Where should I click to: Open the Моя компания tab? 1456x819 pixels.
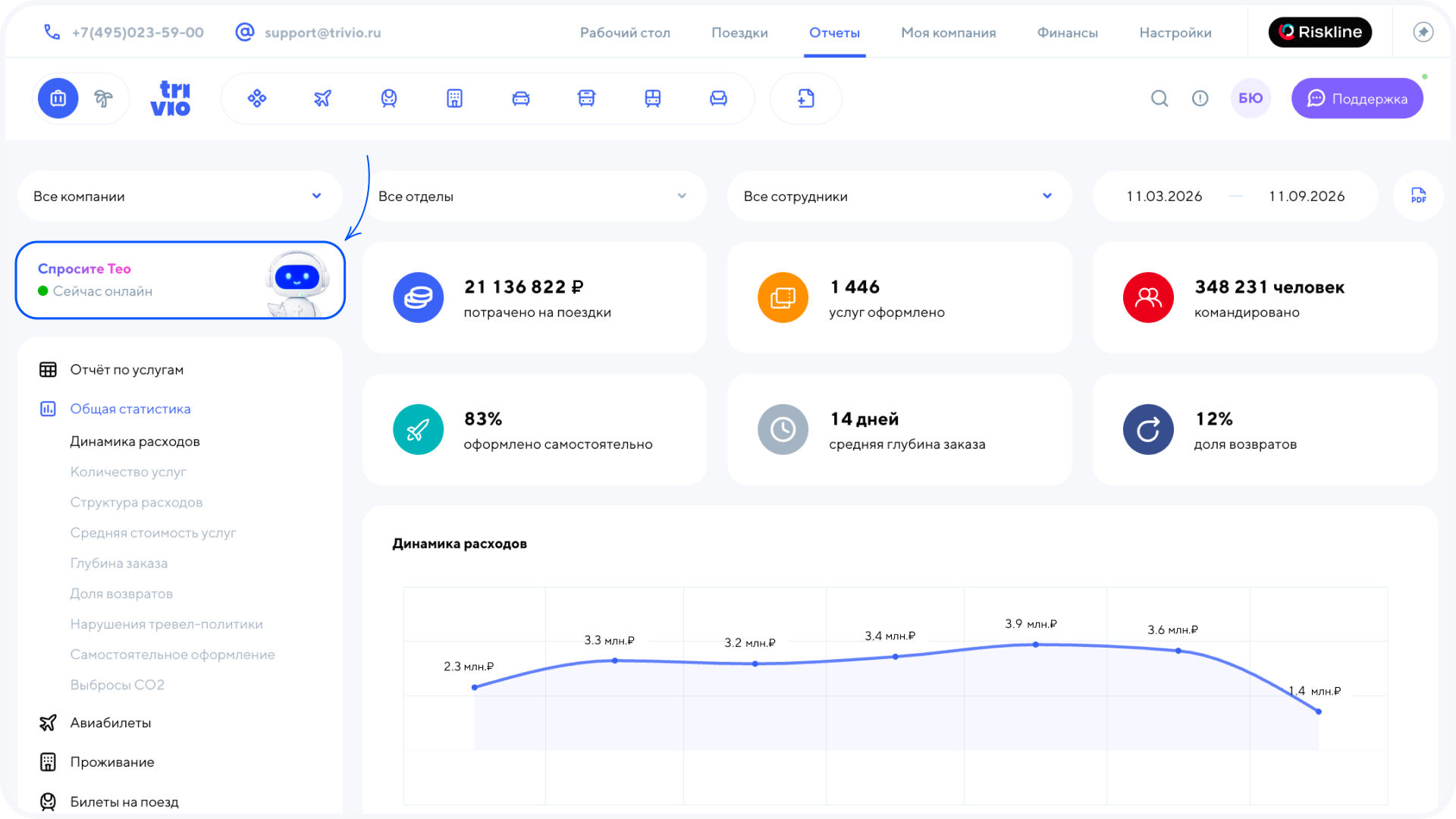(948, 33)
